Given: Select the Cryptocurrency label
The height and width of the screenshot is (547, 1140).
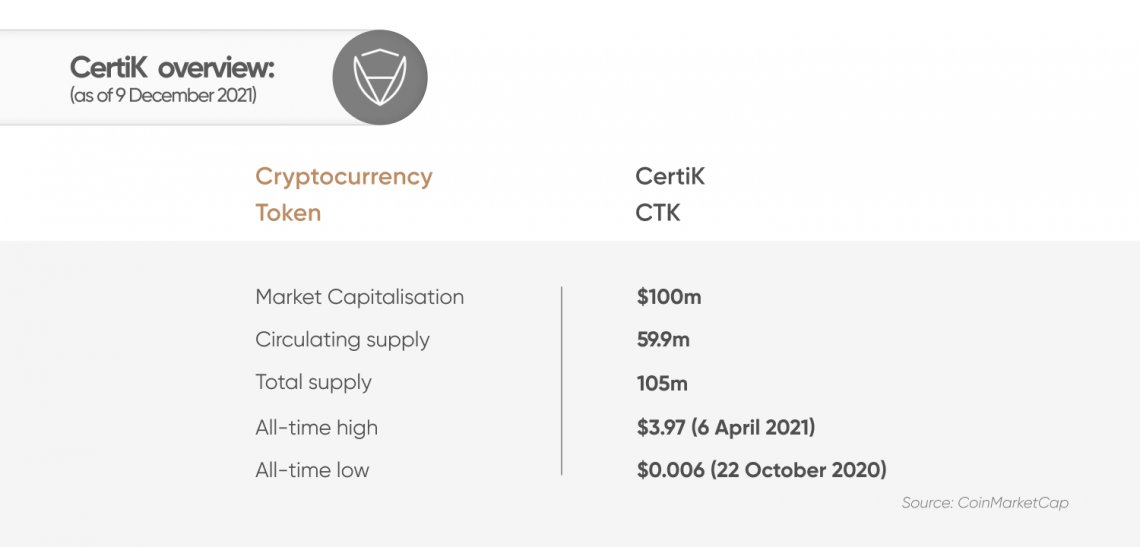Looking at the screenshot, I should point(344,177).
